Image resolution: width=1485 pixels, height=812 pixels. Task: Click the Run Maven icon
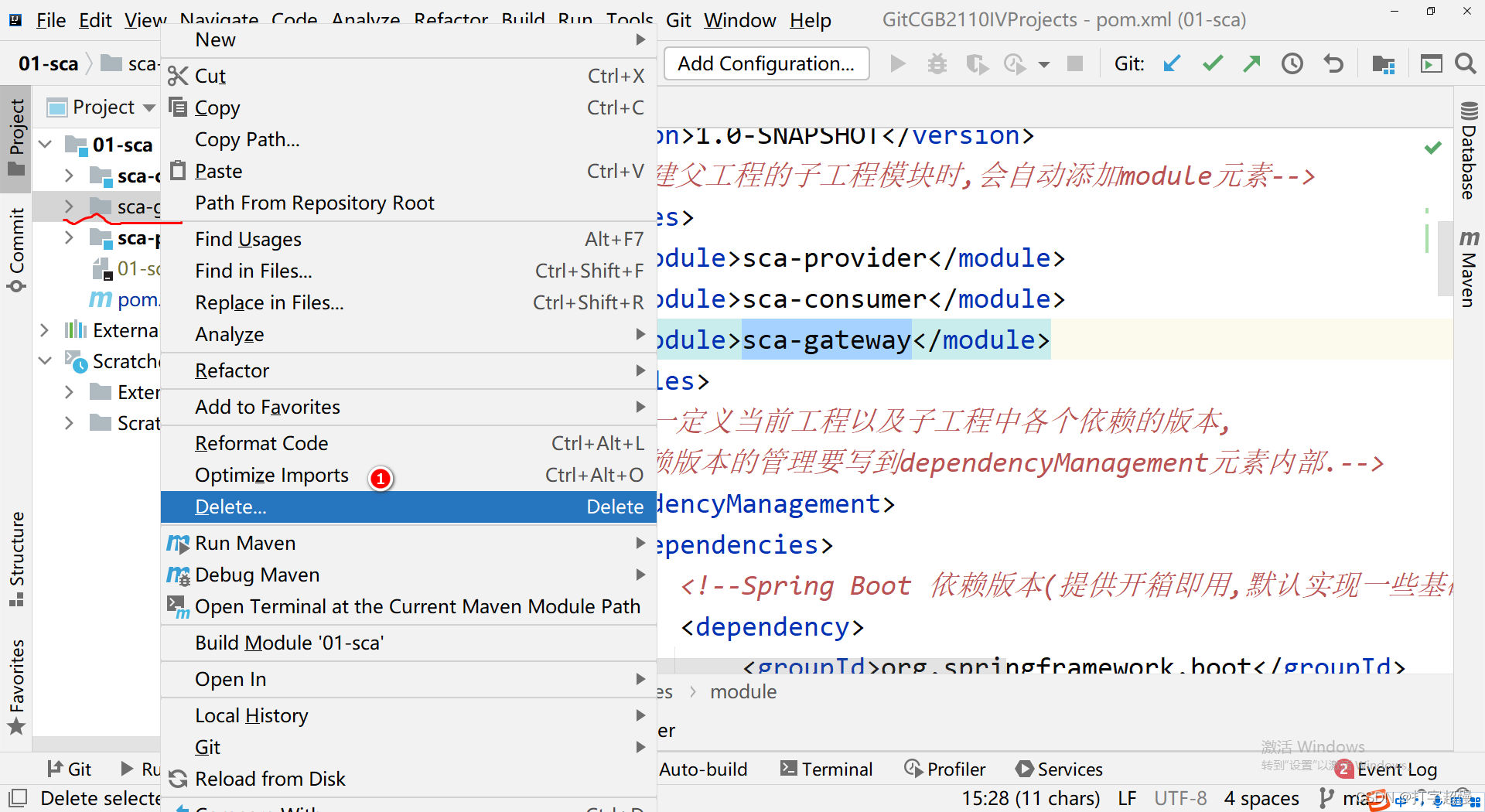[x=178, y=544]
